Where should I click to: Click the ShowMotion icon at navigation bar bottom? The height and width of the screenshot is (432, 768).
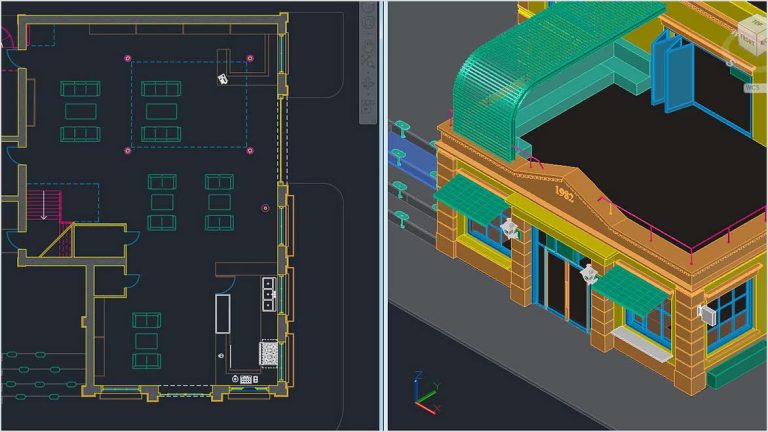(368, 105)
